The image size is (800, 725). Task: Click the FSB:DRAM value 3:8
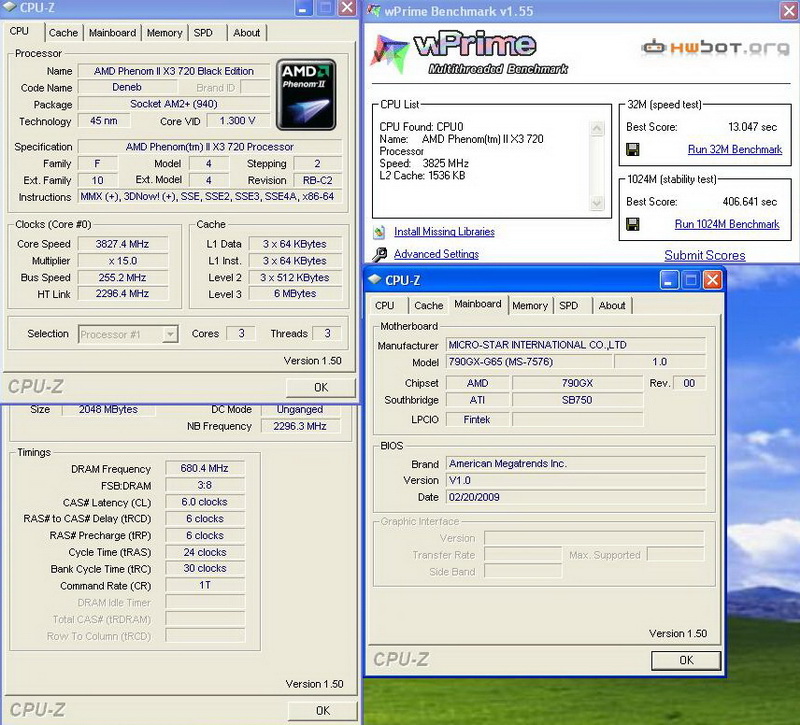coord(205,485)
